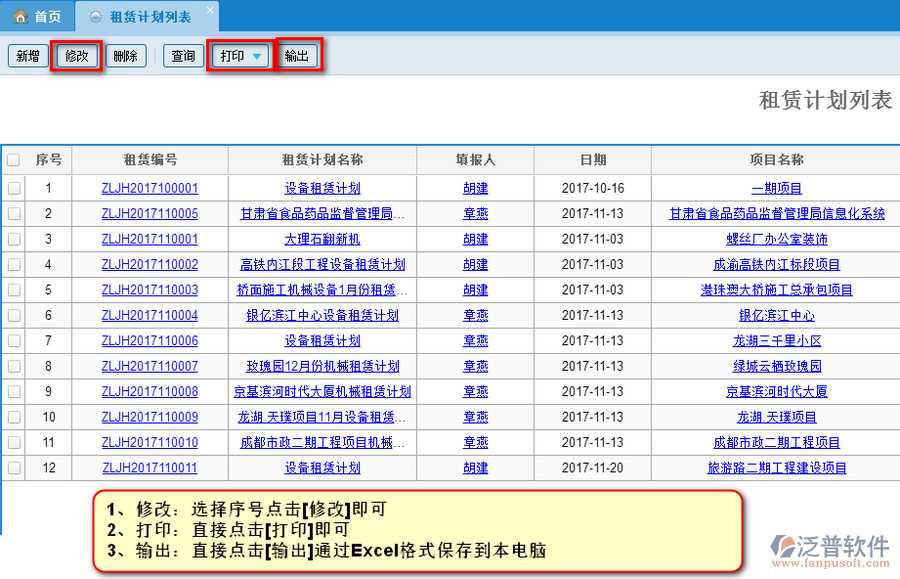This screenshot has width=900, height=579.
Task: Tick the checkbox for row 5
Action: pos(14,290)
